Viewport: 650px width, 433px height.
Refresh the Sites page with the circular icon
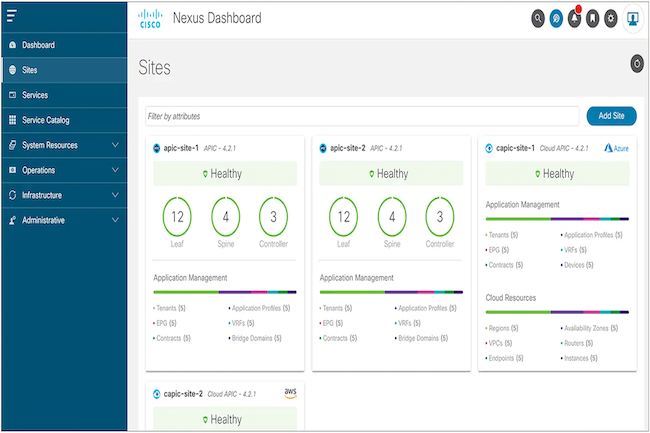click(x=637, y=64)
